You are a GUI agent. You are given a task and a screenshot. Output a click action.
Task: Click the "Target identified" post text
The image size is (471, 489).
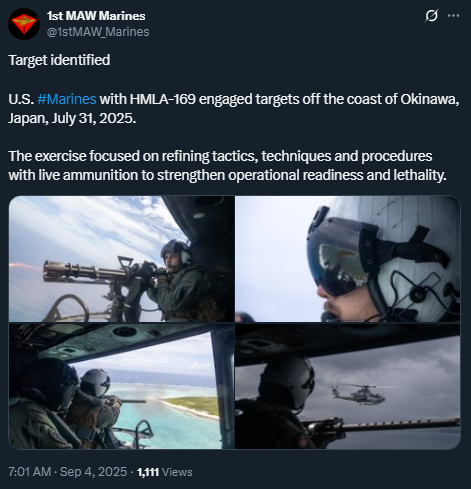59,60
